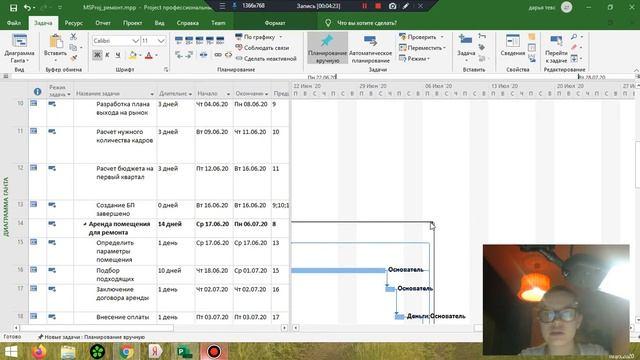The width and height of the screenshot is (640, 360).
Task: Mark task 75% complete
Action: click(209, 40)
